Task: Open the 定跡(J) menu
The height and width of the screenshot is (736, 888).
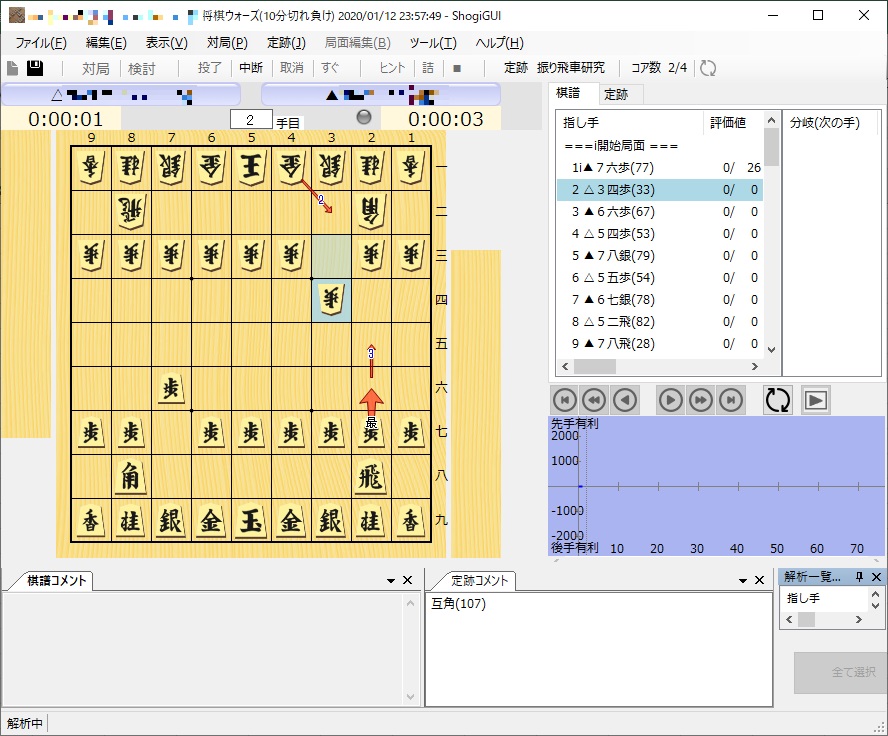Action: point(286,43)
